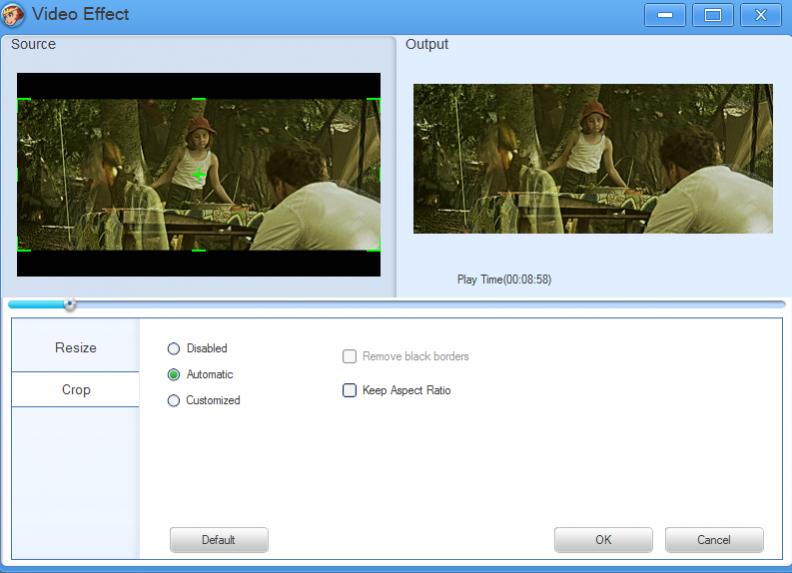Click the Cancel button
The width and height of the screenshot is (792, 573).
point(714,540)
